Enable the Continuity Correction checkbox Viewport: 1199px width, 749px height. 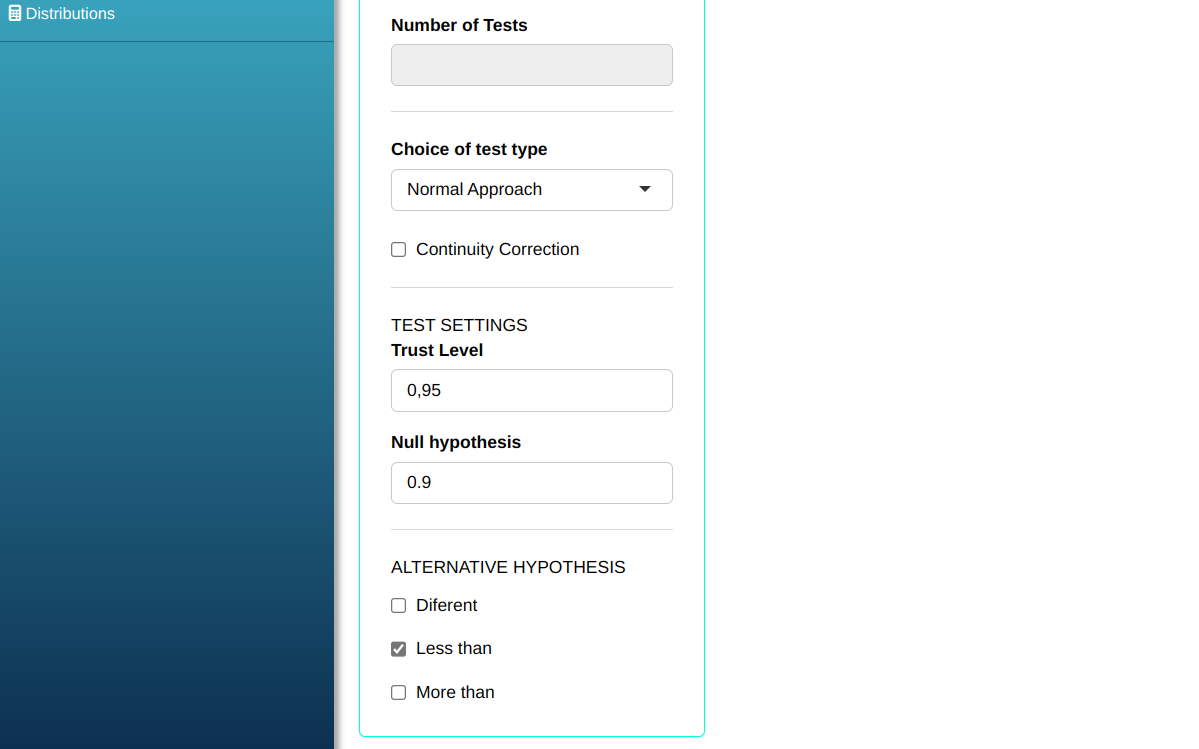[399, 250]
